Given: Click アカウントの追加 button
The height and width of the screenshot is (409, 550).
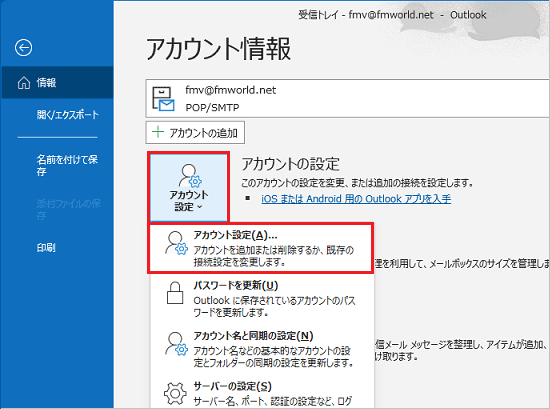Looking at the screenshot, I should click(195, 133).
